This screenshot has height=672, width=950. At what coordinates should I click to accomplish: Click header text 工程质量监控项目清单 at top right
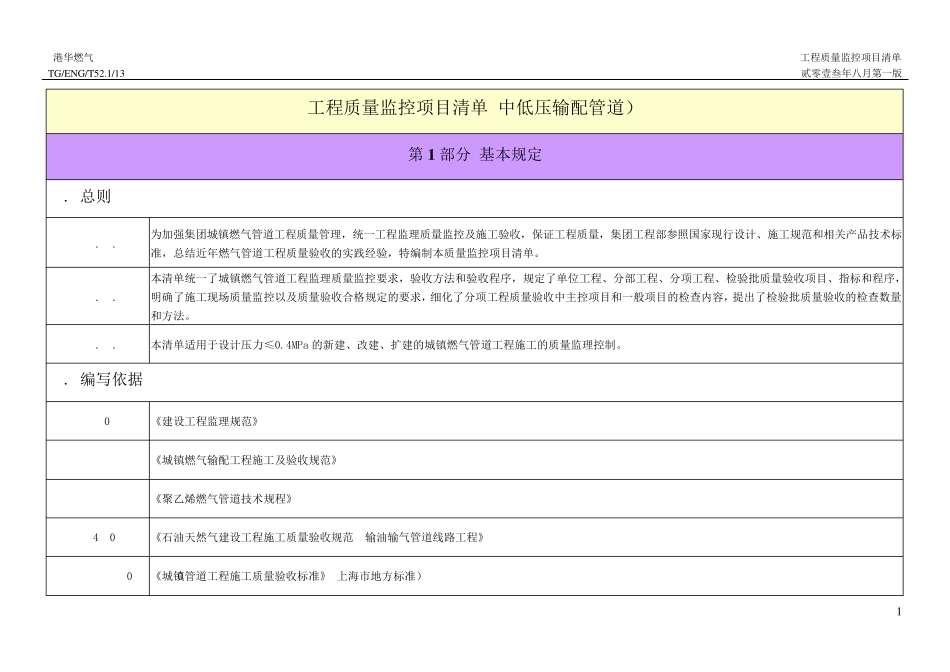coord(851,58)
